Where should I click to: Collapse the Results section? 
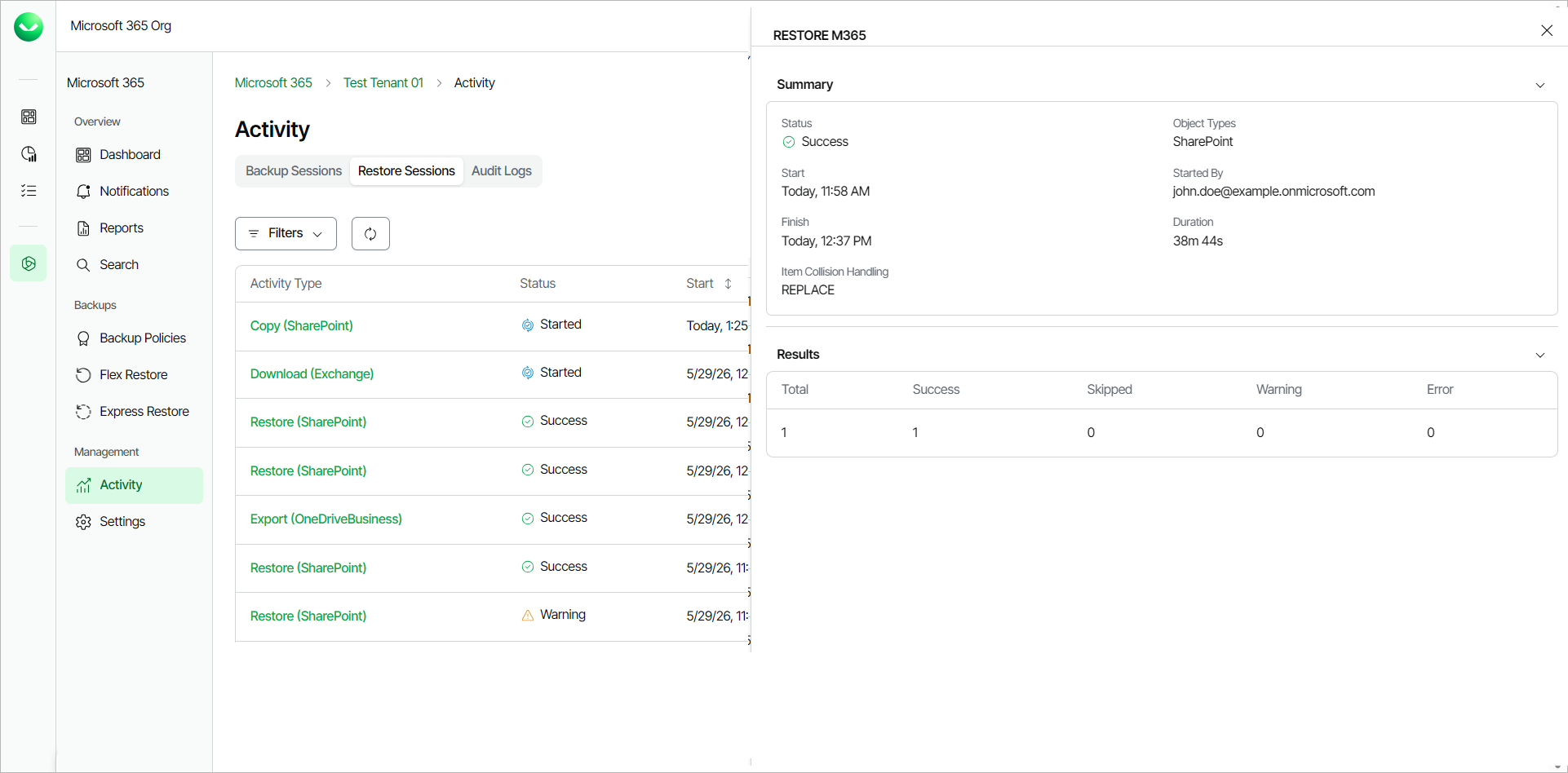coord(1540,355)
